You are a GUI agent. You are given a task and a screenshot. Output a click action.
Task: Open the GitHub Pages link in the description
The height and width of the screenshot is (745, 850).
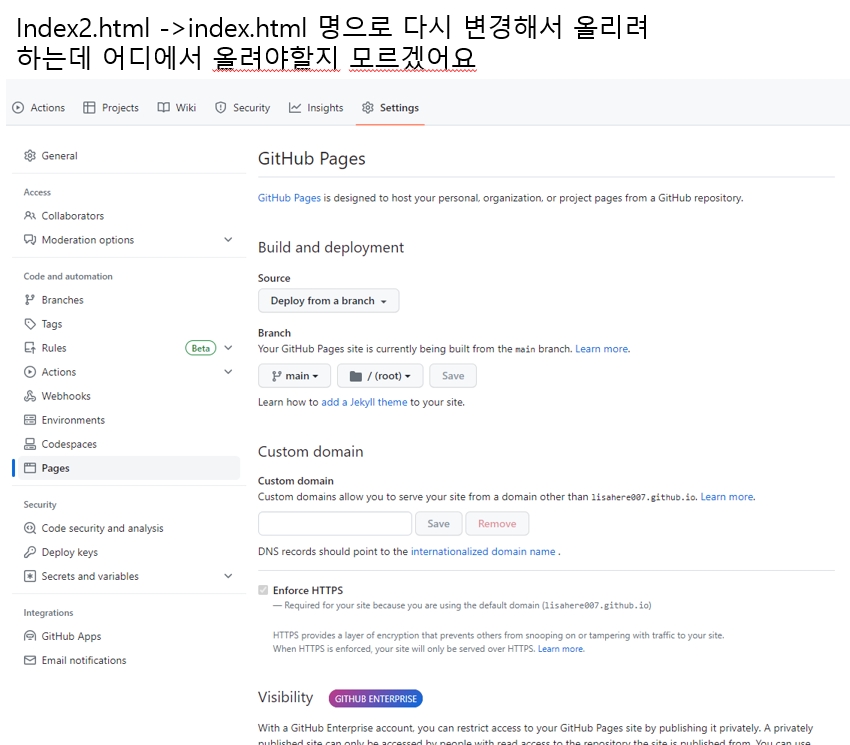click(289, 198)
